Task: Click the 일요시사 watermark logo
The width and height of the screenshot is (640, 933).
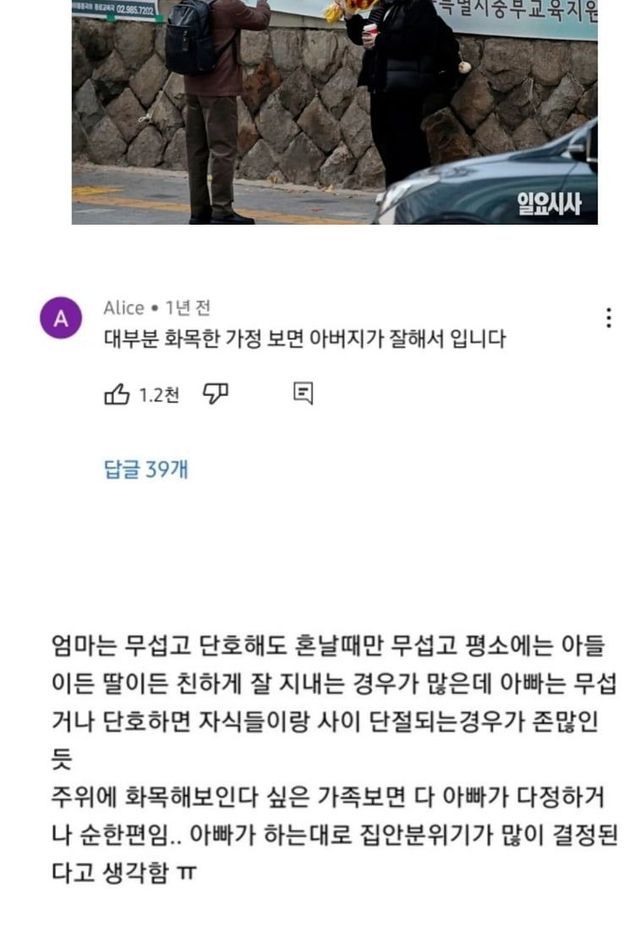Action: click(x=548, y=204)
